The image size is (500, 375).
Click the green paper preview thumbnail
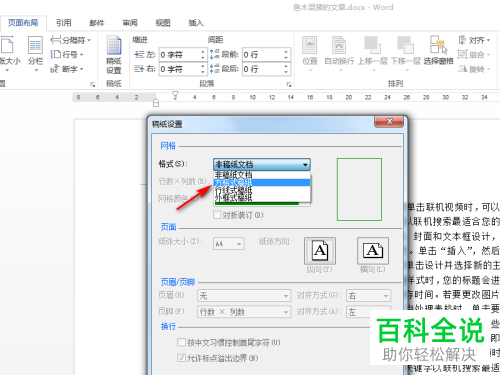coord(359,189)
